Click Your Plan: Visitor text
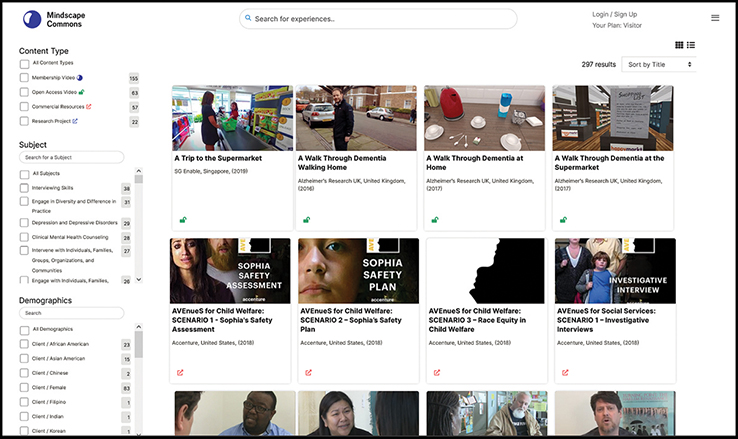This screenshot has width=738, height=439. [x=617, y=25]
